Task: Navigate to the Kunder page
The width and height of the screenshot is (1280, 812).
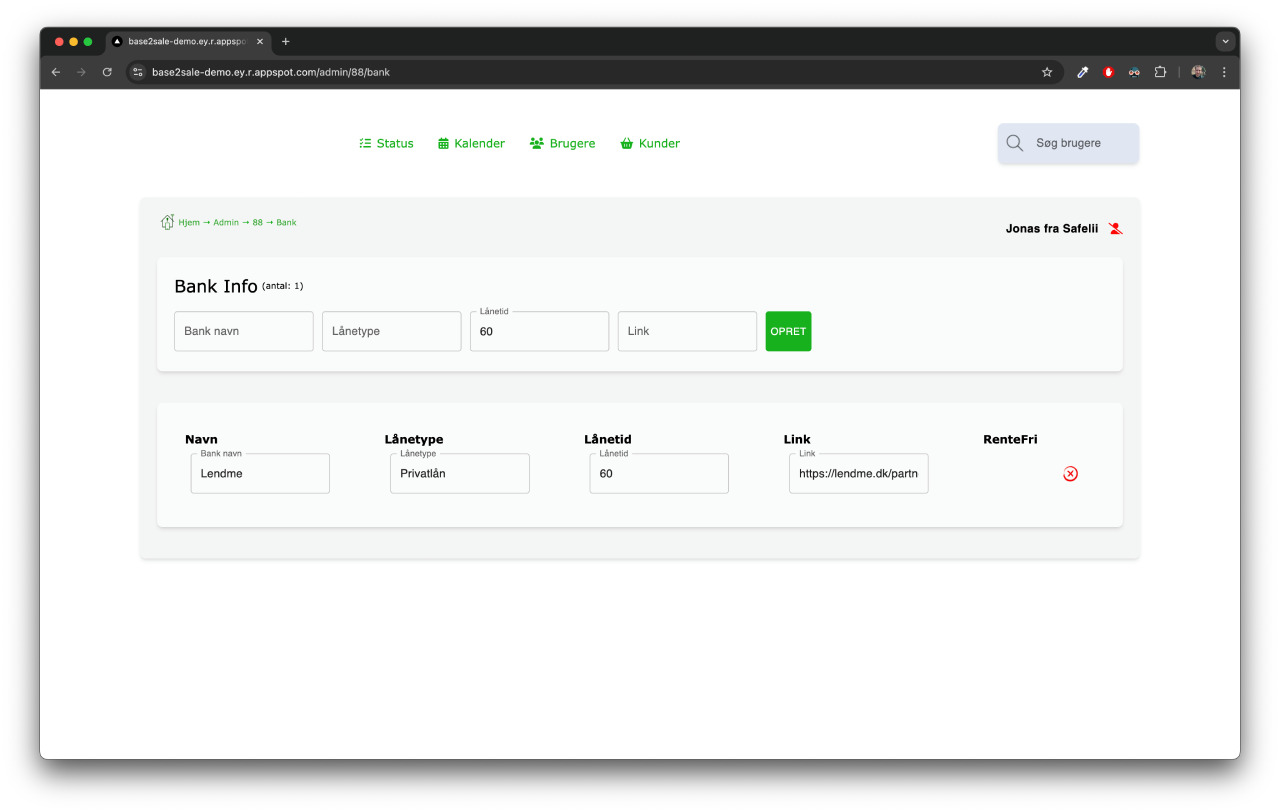Action: click(650, 143)
